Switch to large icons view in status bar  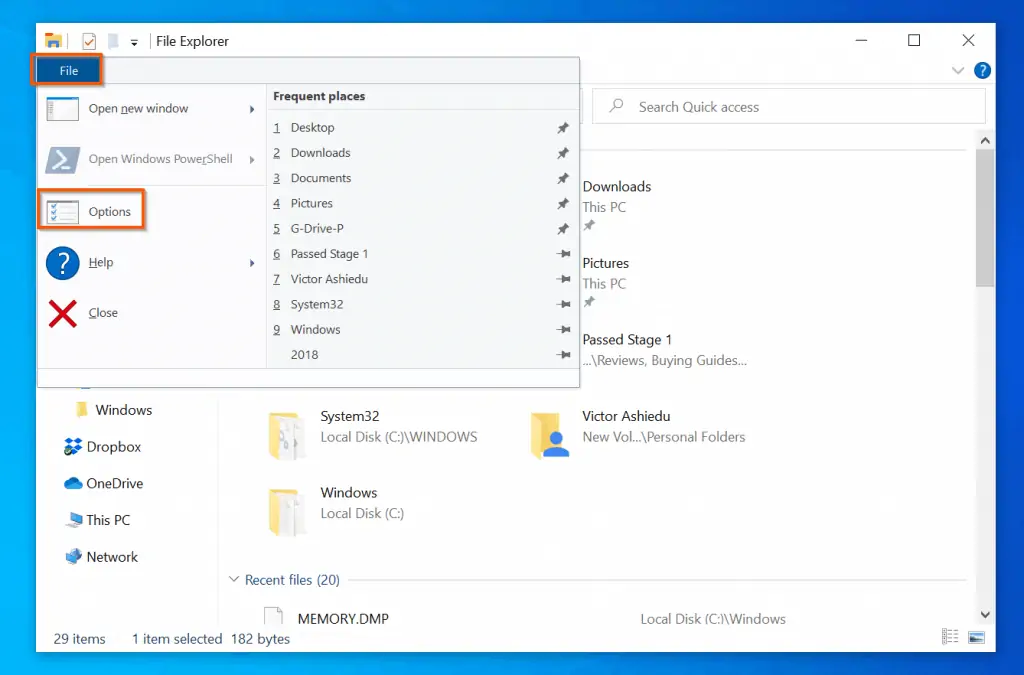pyautogui.click(x=976, y=637)
